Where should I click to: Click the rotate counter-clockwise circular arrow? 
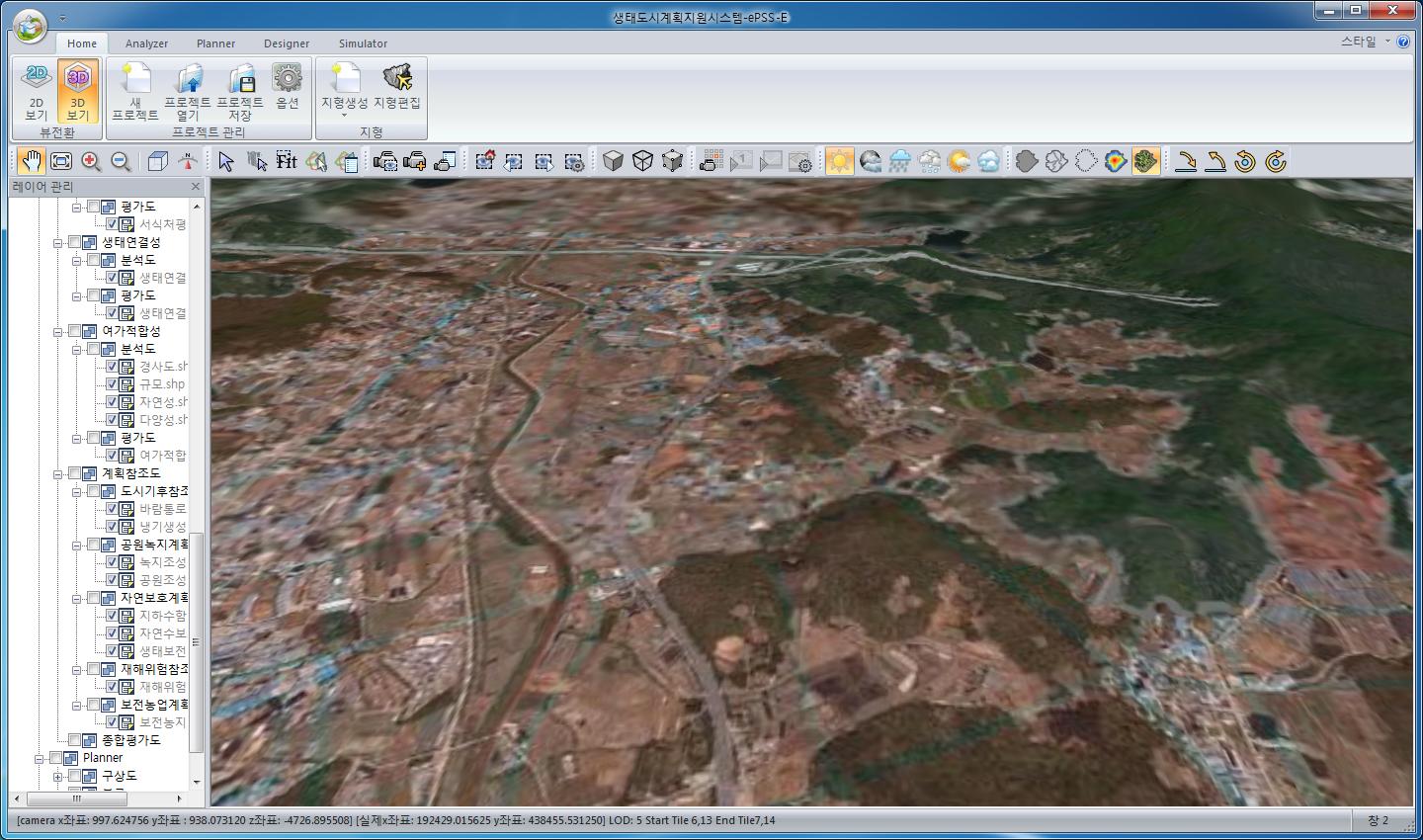tap(1245, 161)
